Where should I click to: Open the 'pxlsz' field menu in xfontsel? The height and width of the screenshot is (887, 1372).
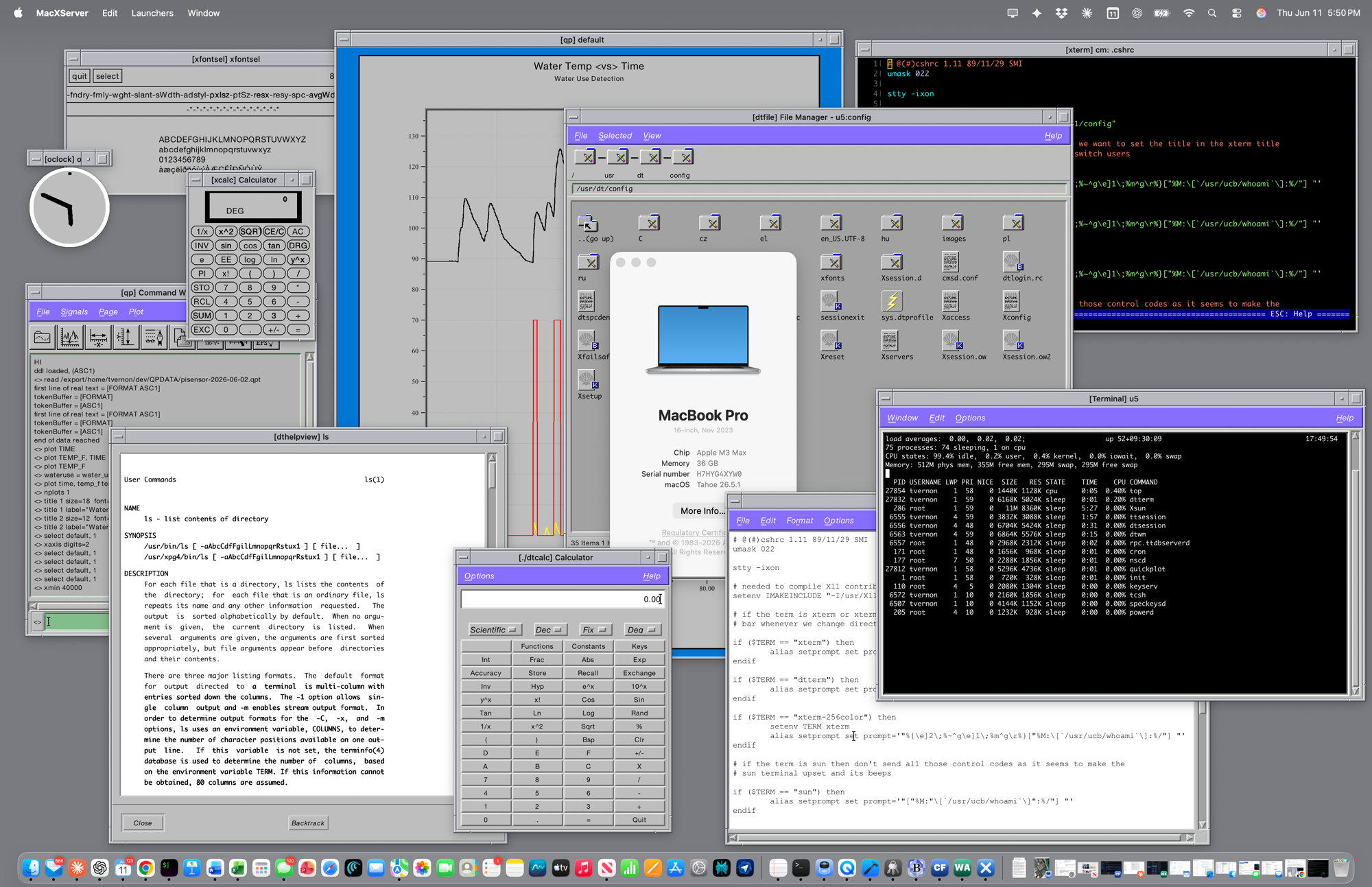(220, 95)
